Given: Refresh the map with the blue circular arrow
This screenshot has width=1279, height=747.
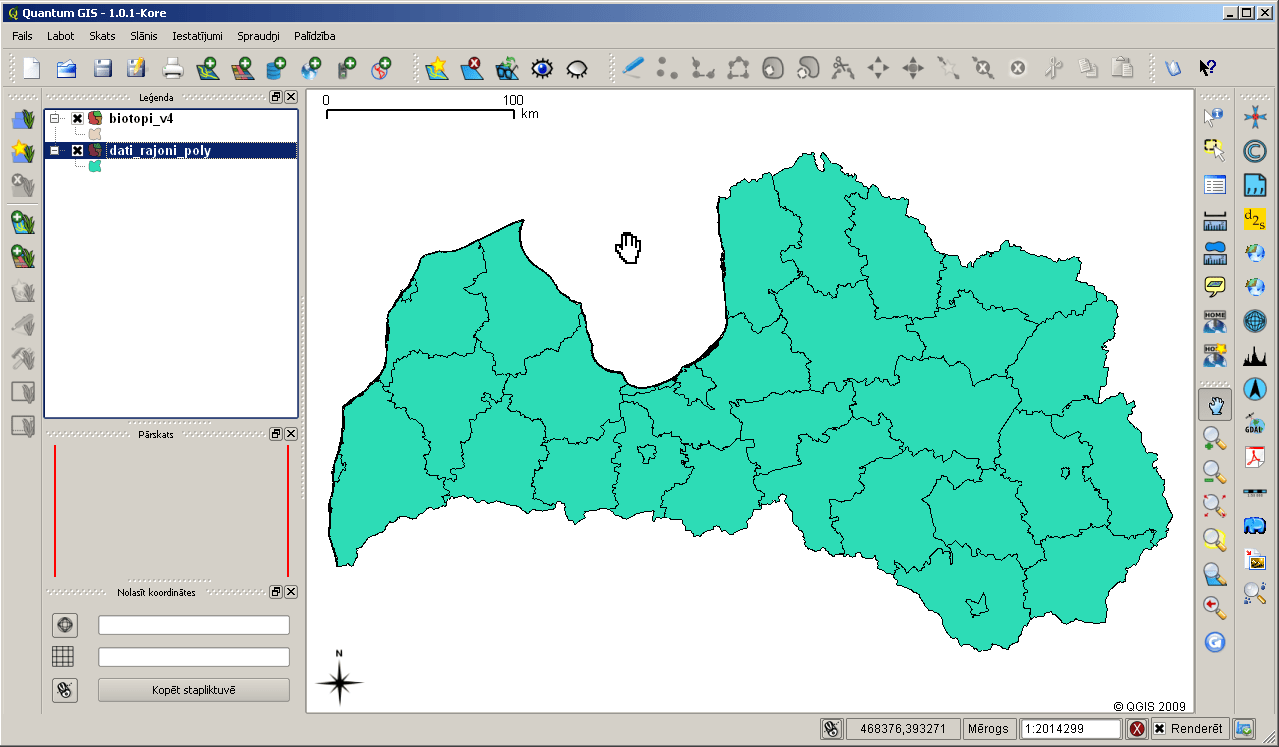Looking at the screenshot, I should click(x=1214, y=641).
